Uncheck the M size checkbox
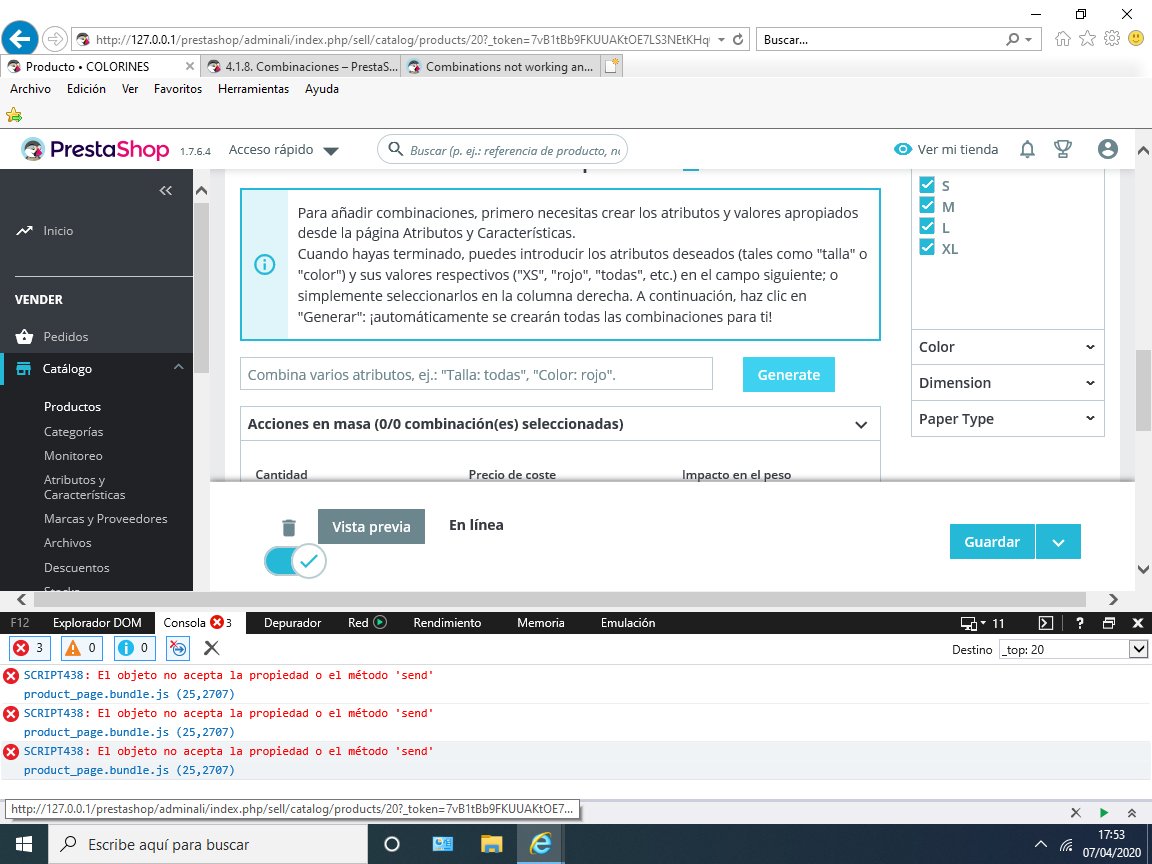The image size is (1152, 864). click(x=927, y=206)
